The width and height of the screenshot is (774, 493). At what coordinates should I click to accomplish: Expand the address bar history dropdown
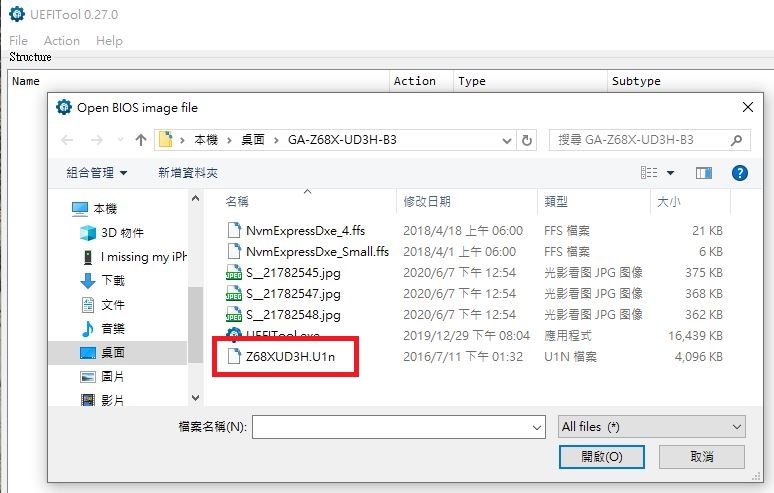click(506, 141)
